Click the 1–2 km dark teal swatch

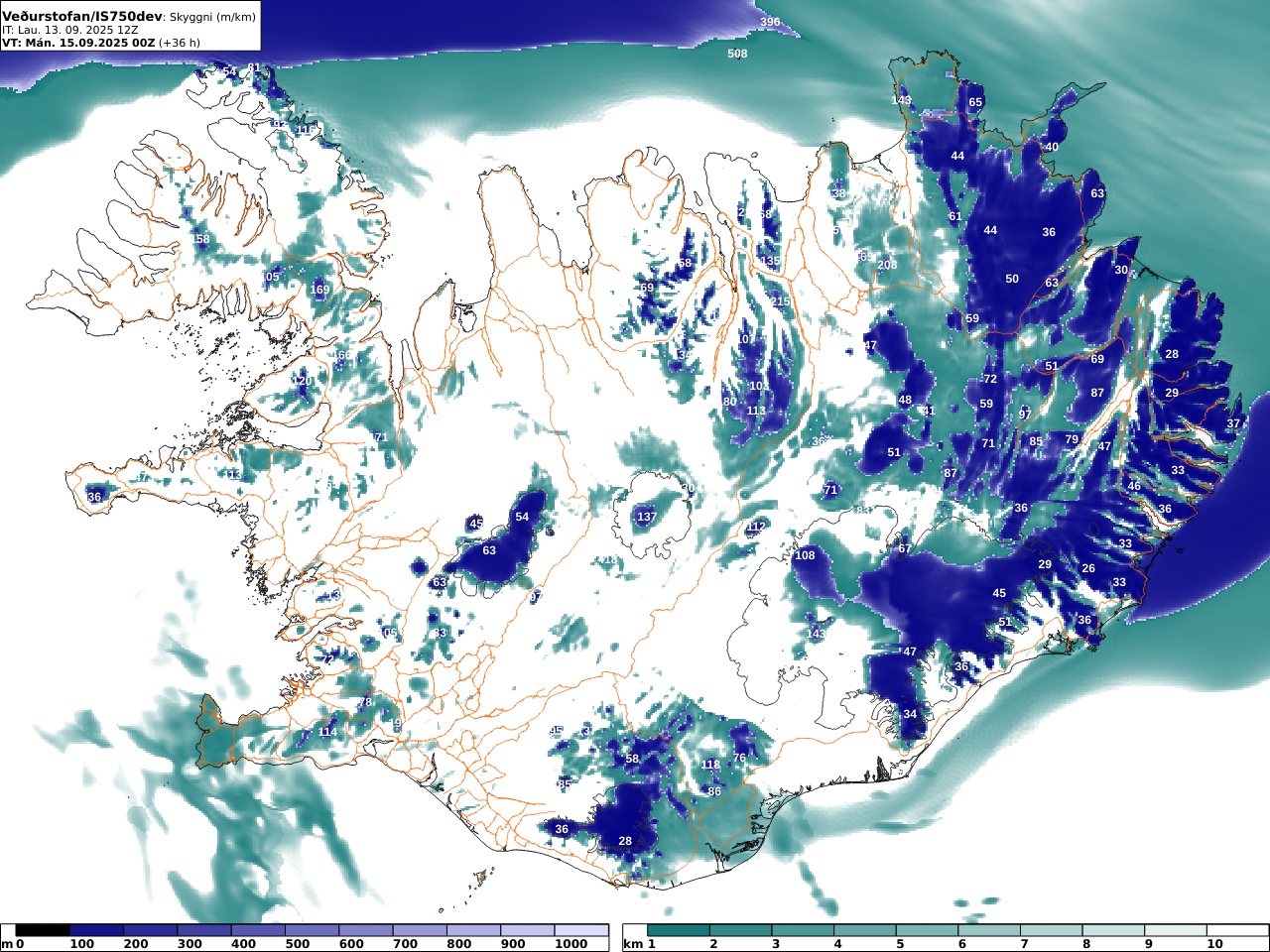[x=679, y=930]
